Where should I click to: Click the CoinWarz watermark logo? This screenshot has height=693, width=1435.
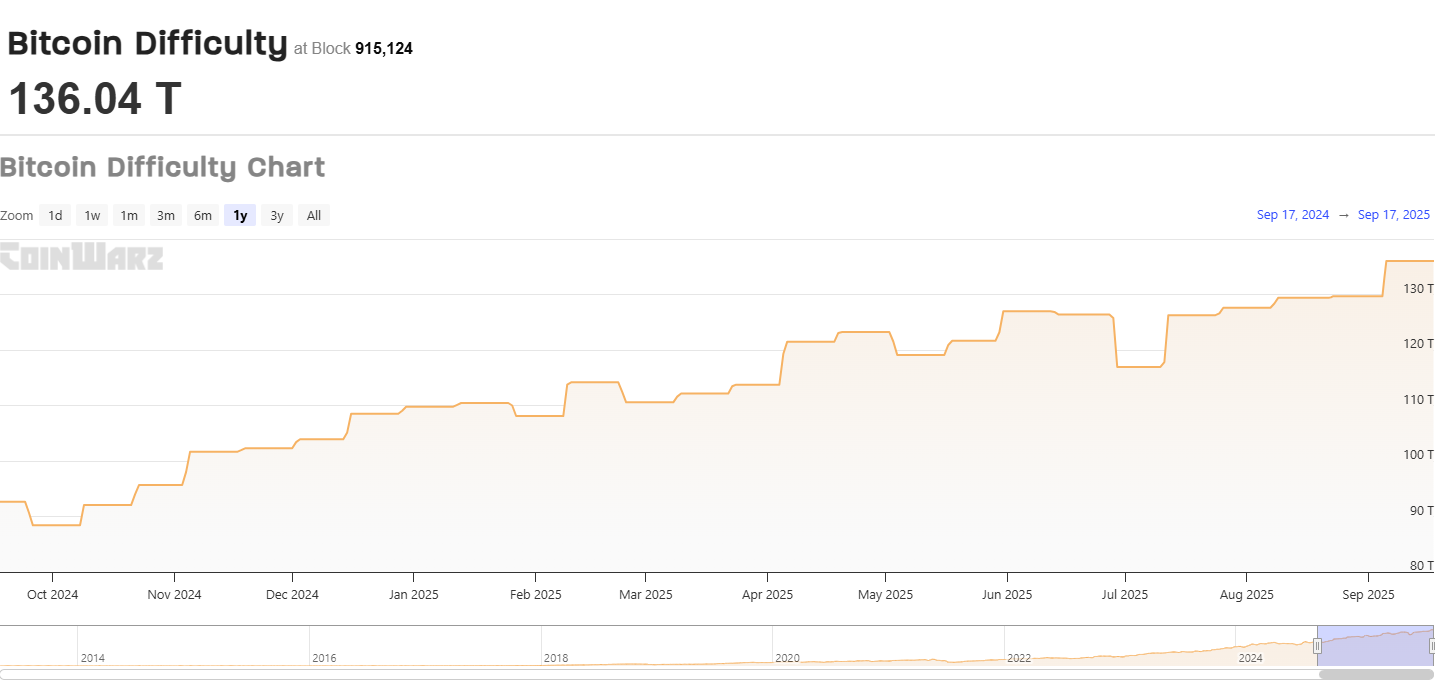coord(80,257)
